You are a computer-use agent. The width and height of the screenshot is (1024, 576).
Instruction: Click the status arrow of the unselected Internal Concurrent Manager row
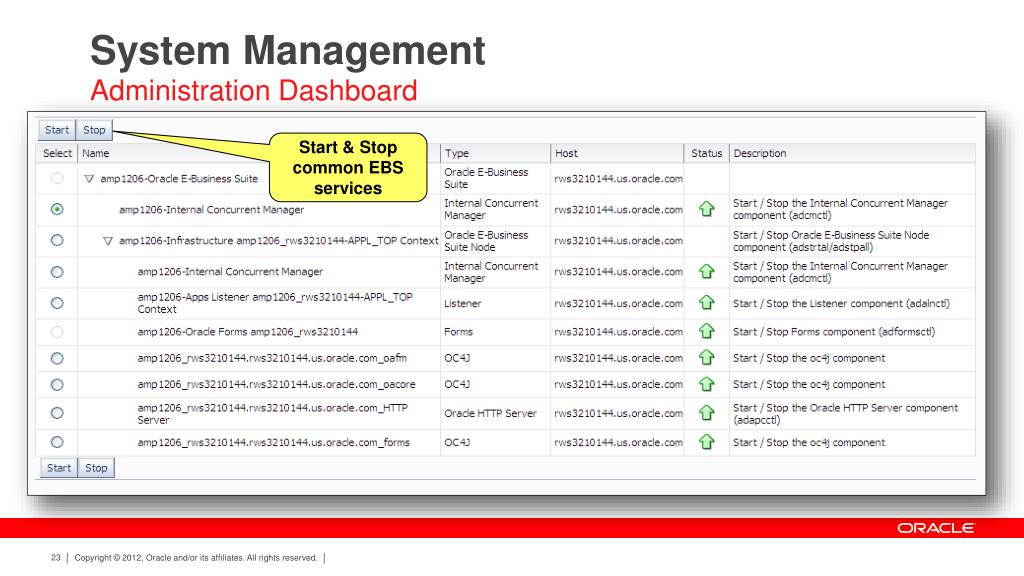coord(706,272)
